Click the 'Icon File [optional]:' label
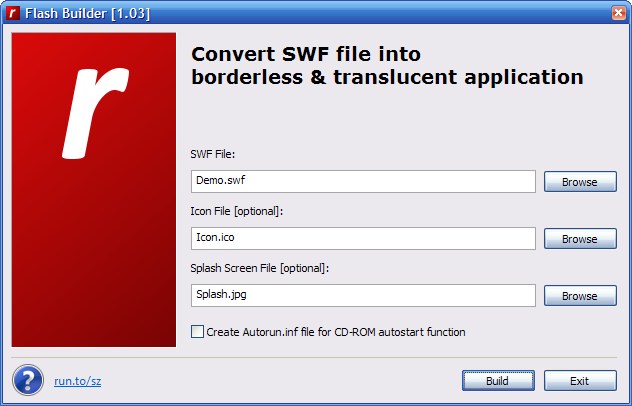This screenshot has height=406, width=632. (x=237, y=211)
